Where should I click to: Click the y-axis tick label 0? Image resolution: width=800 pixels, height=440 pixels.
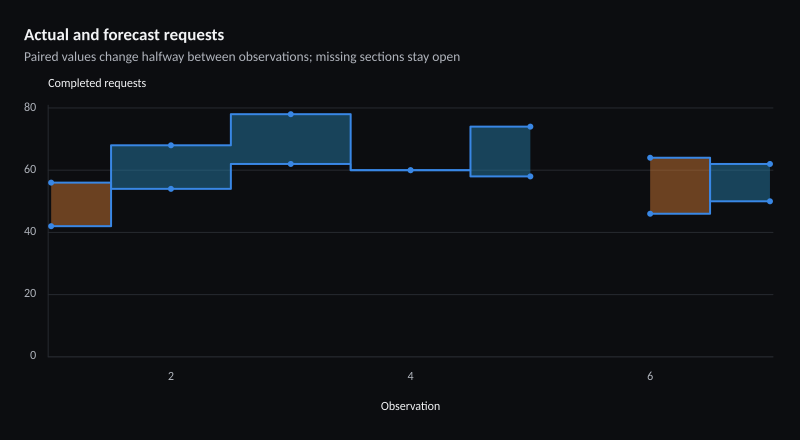click(x=33, y=356)
